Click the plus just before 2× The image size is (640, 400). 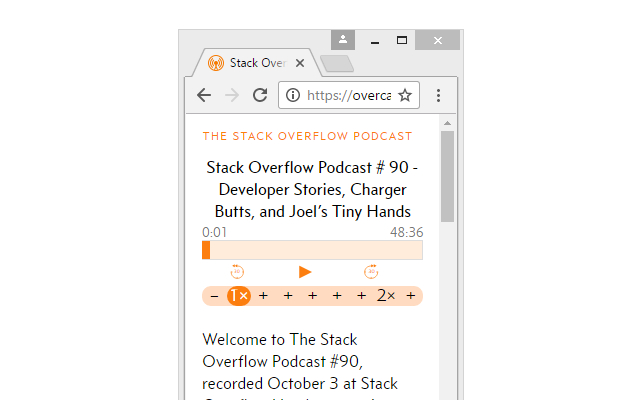361,296
